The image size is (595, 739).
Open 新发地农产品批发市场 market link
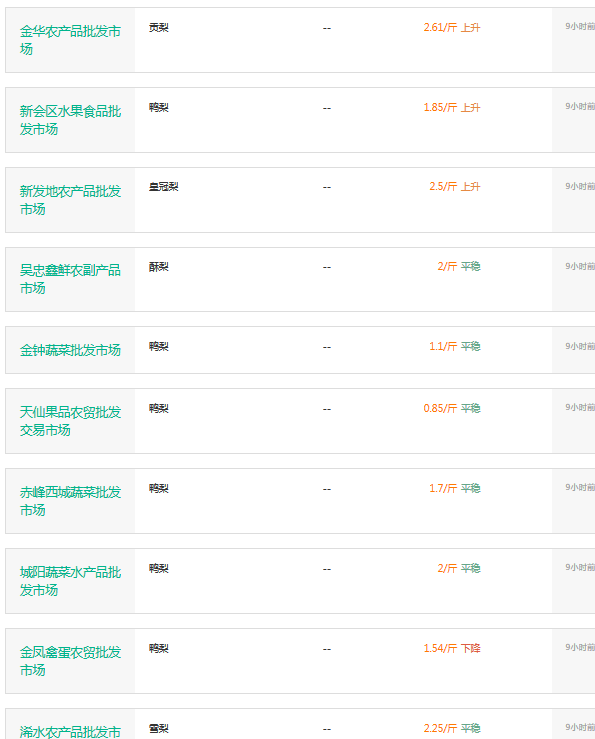[x=70, y=200]
